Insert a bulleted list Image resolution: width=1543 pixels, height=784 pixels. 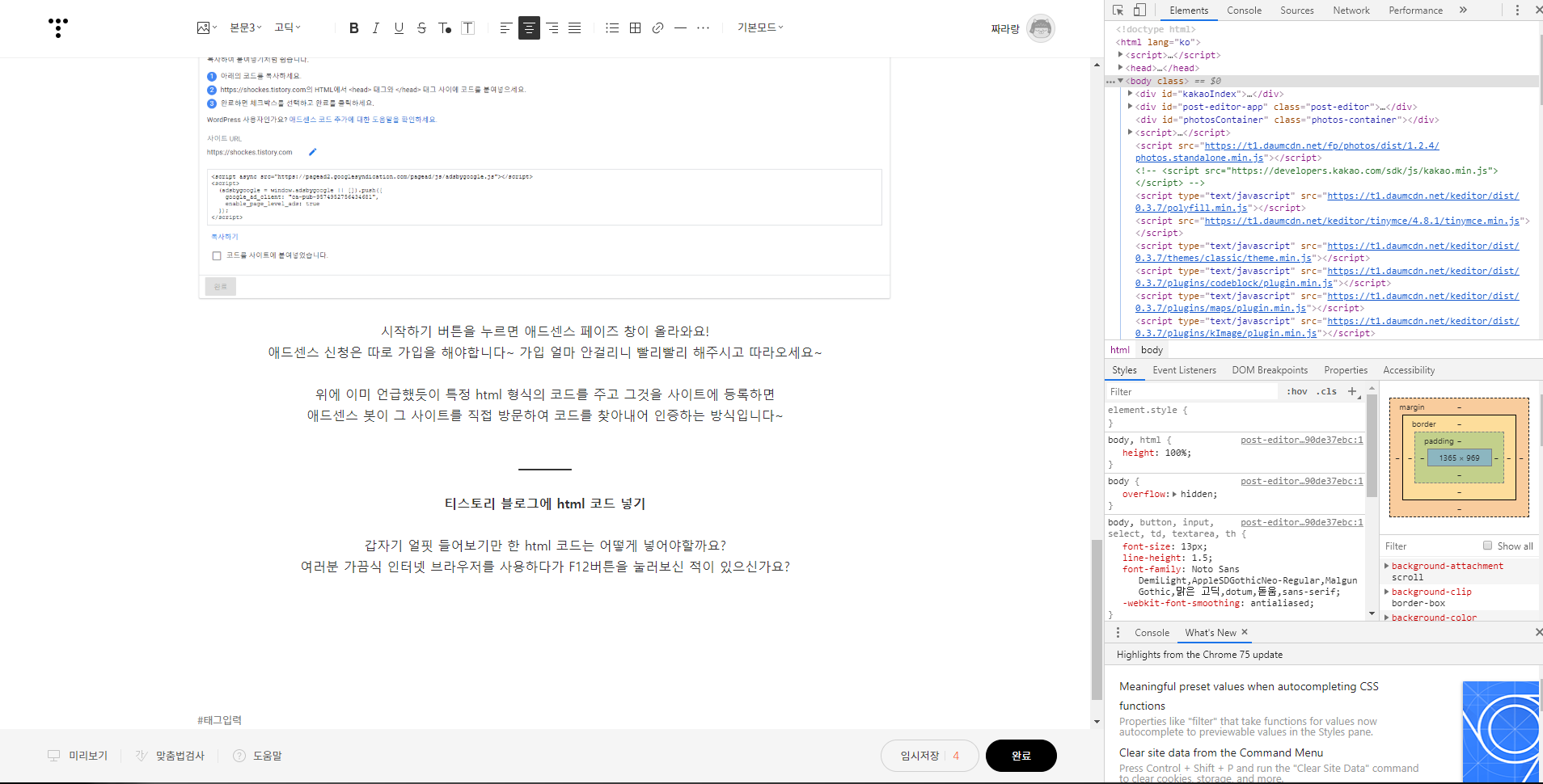pyautogui.click(x=612, y=28)
